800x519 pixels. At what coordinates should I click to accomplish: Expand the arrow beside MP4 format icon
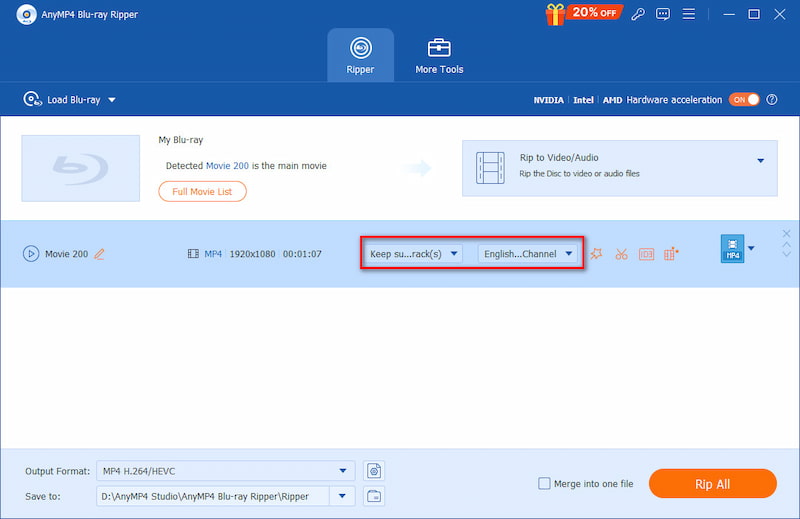pyautogui.click(x=751, y=249)
